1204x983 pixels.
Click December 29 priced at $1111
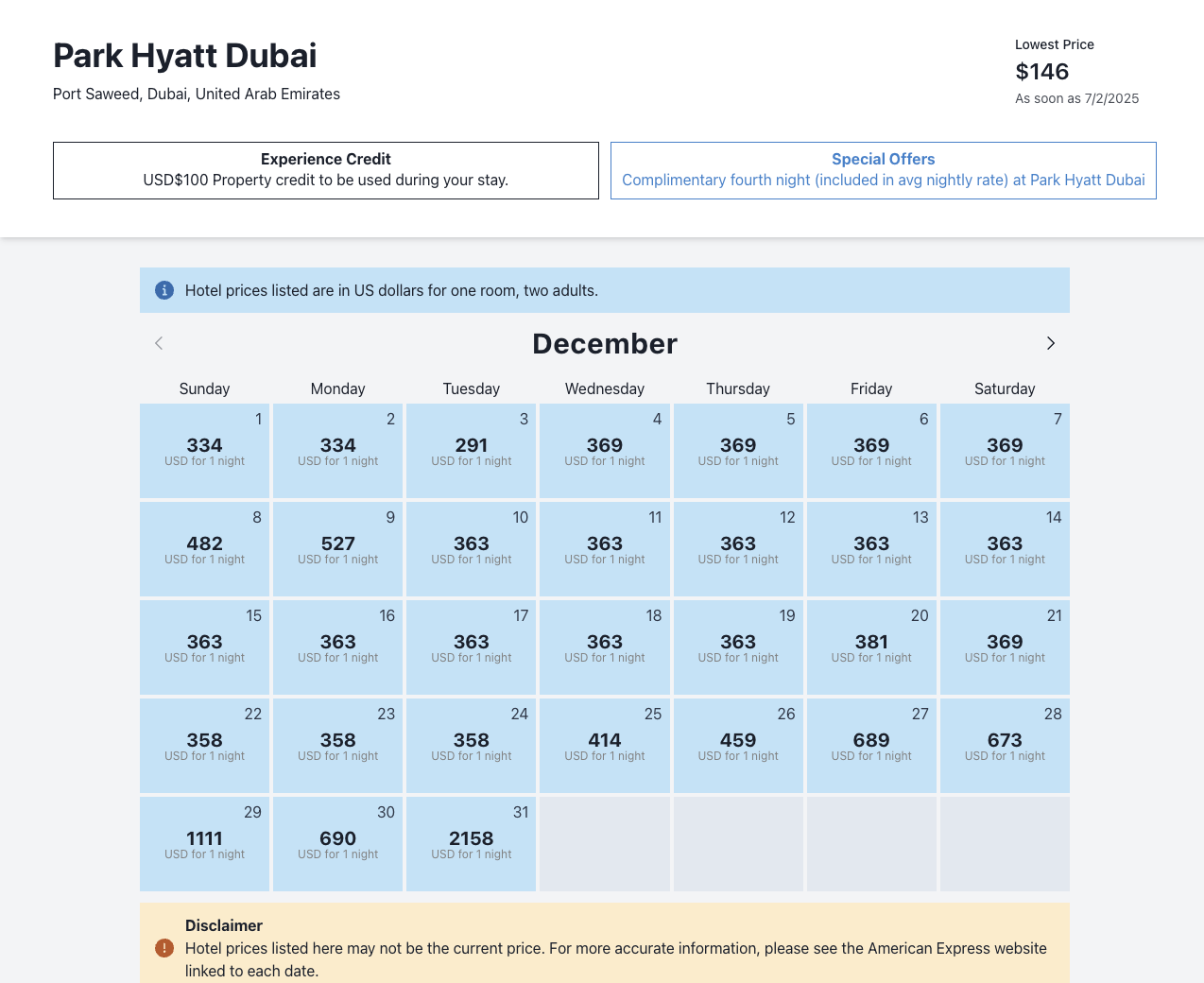pos(204,843)
